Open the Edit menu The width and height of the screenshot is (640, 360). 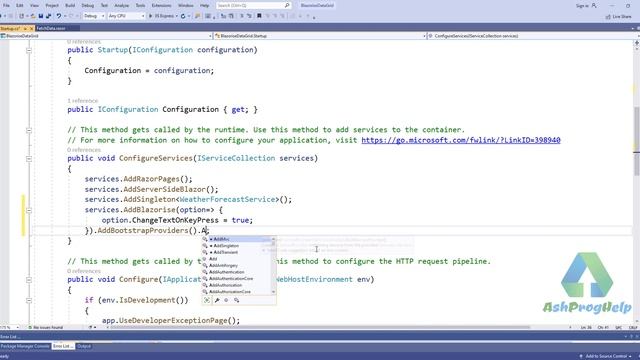pos(20,6)
